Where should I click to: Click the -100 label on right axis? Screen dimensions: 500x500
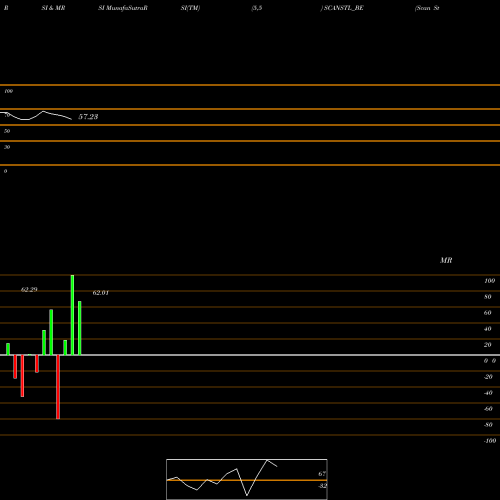pyautogui.click(x=490, y=441)
